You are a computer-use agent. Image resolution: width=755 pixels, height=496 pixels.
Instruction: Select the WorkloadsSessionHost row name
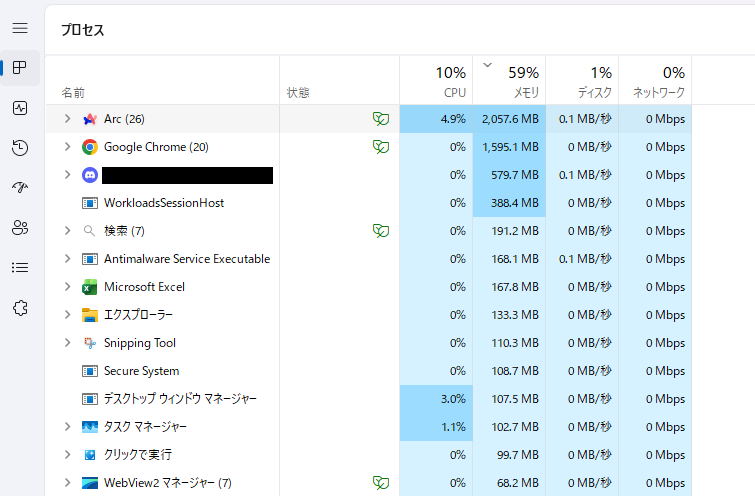164,203
